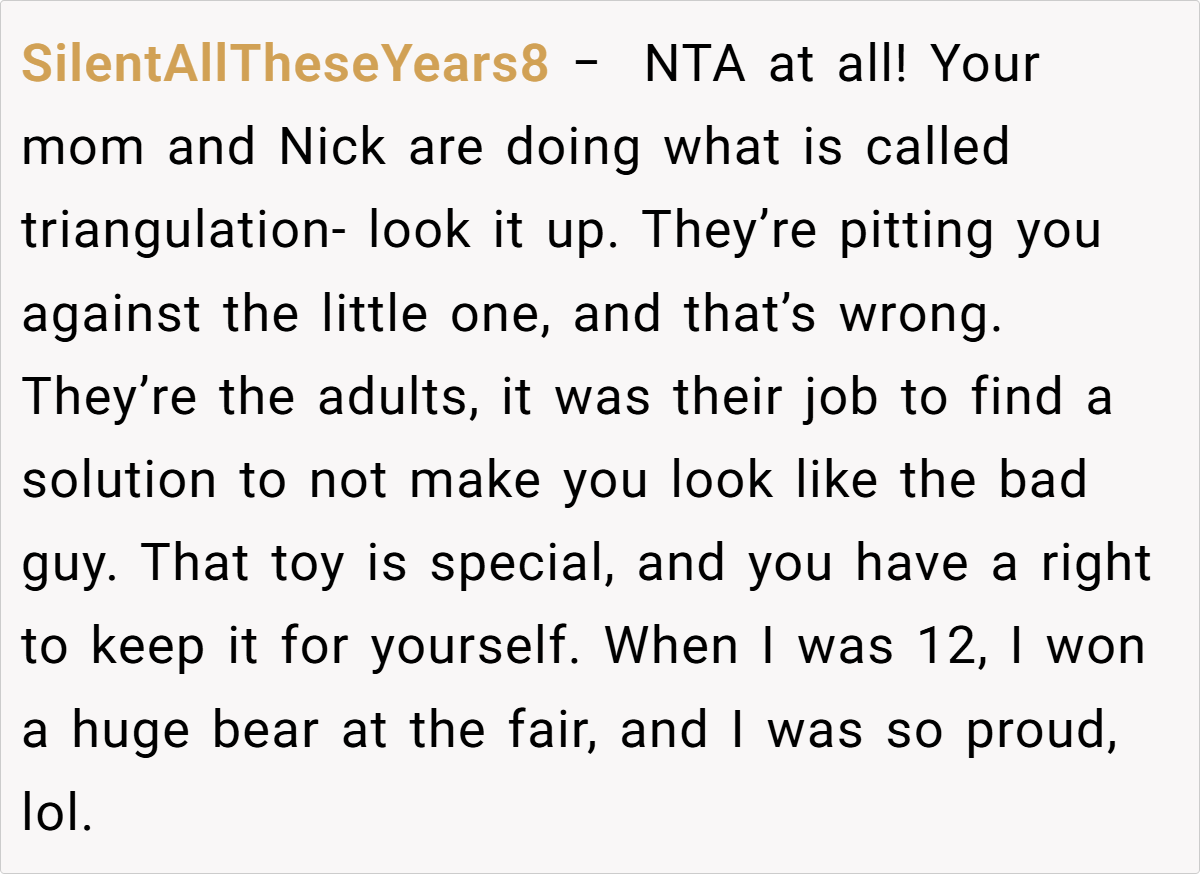Click the word "special" in the comment
Screen dimensions: 1200x874
[x=522, y=564]
